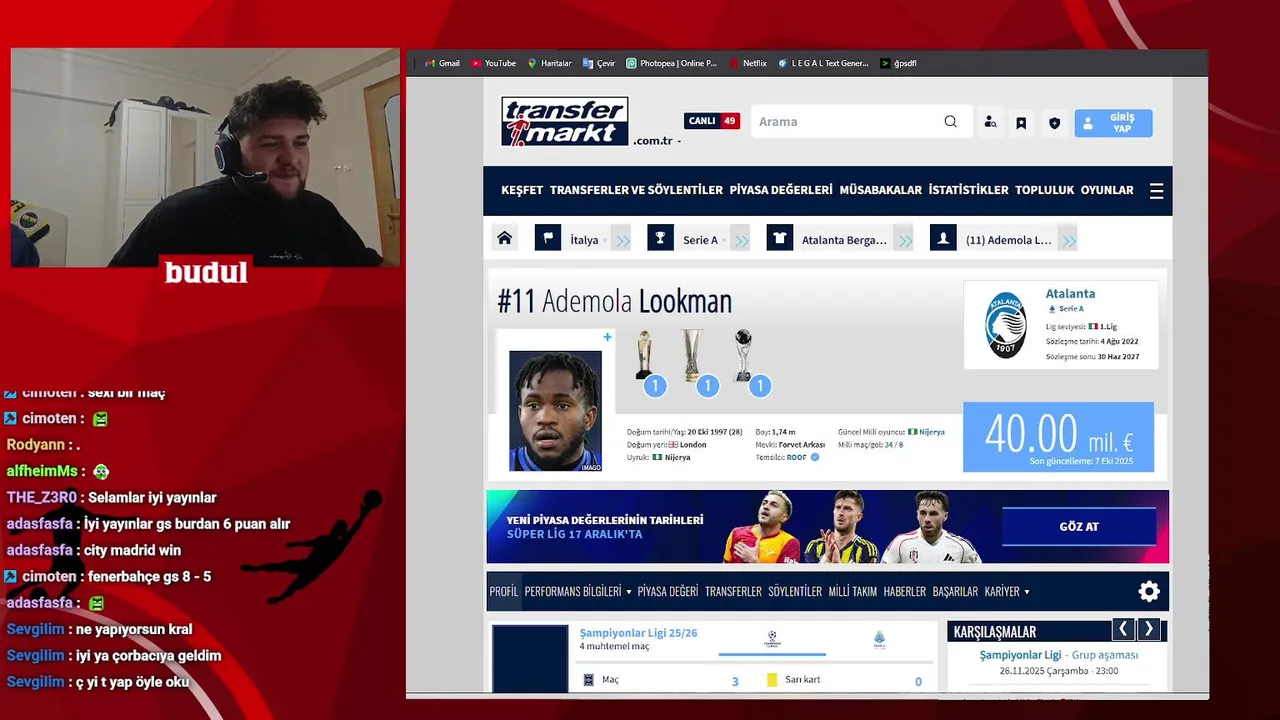The height and width of the screenshot is (720, 1280).
Task: Click the shield icon in header
Action: pyautogui.click(x=1054, y=123)
